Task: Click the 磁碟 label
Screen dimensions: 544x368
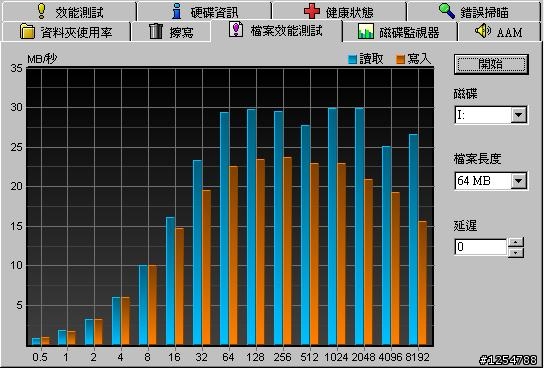Action: click(x=465, y=94)
